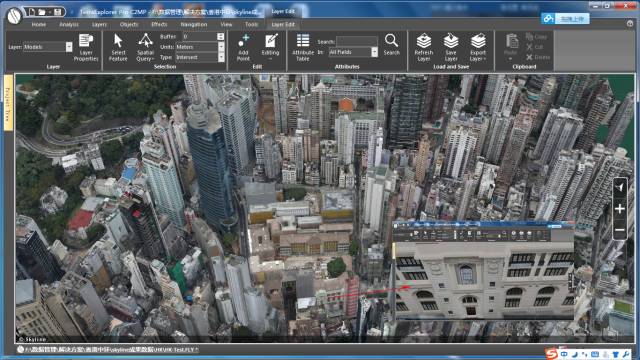Open the Units dropdown

(221, 47)
